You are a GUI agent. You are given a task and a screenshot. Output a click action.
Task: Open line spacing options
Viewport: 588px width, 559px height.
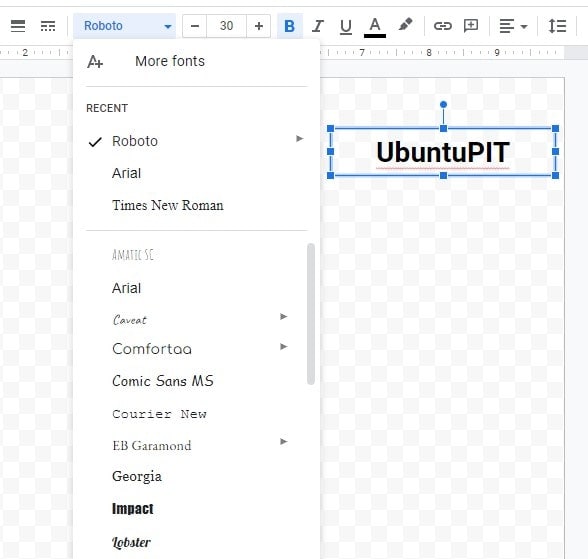(557, 26)
